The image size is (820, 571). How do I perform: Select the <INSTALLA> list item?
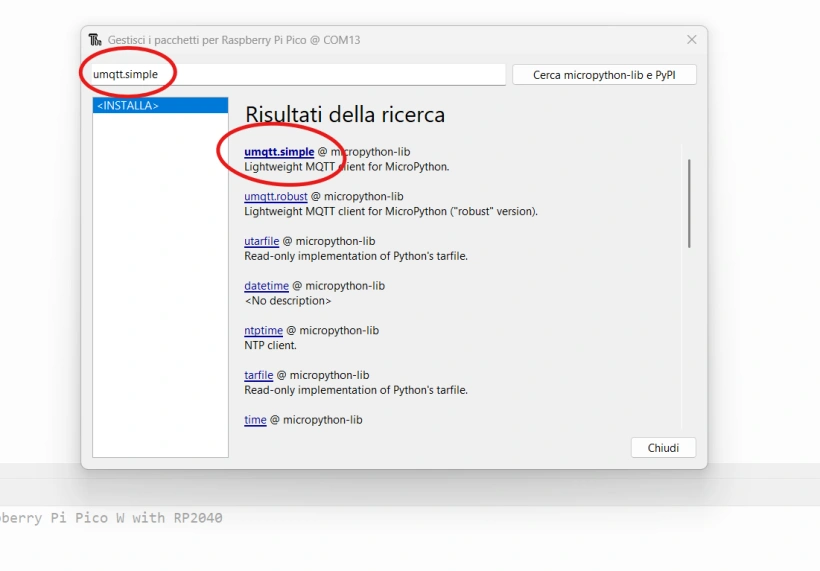pos(160,105)
